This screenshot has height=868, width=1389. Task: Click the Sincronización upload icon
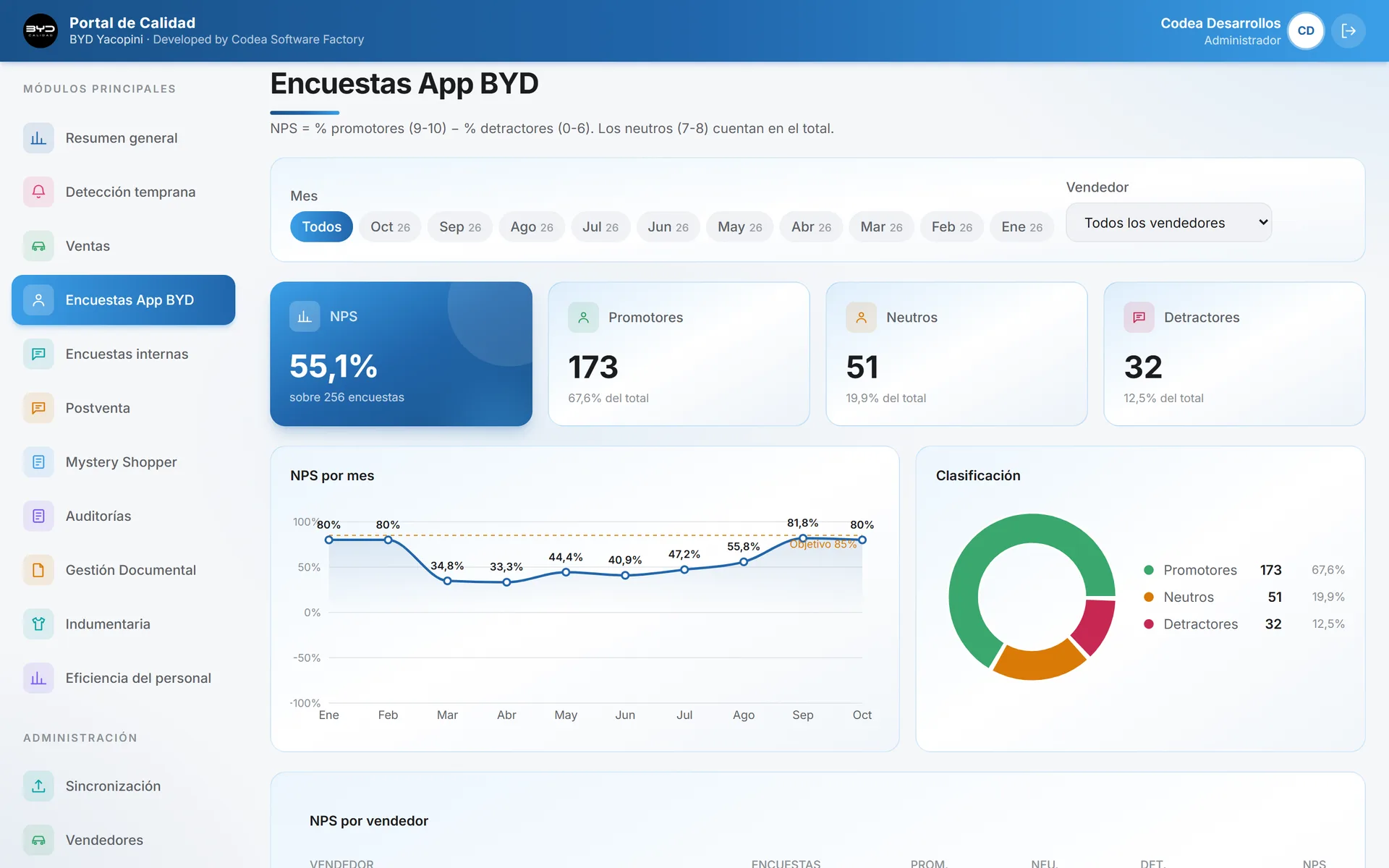click(38, 786)
